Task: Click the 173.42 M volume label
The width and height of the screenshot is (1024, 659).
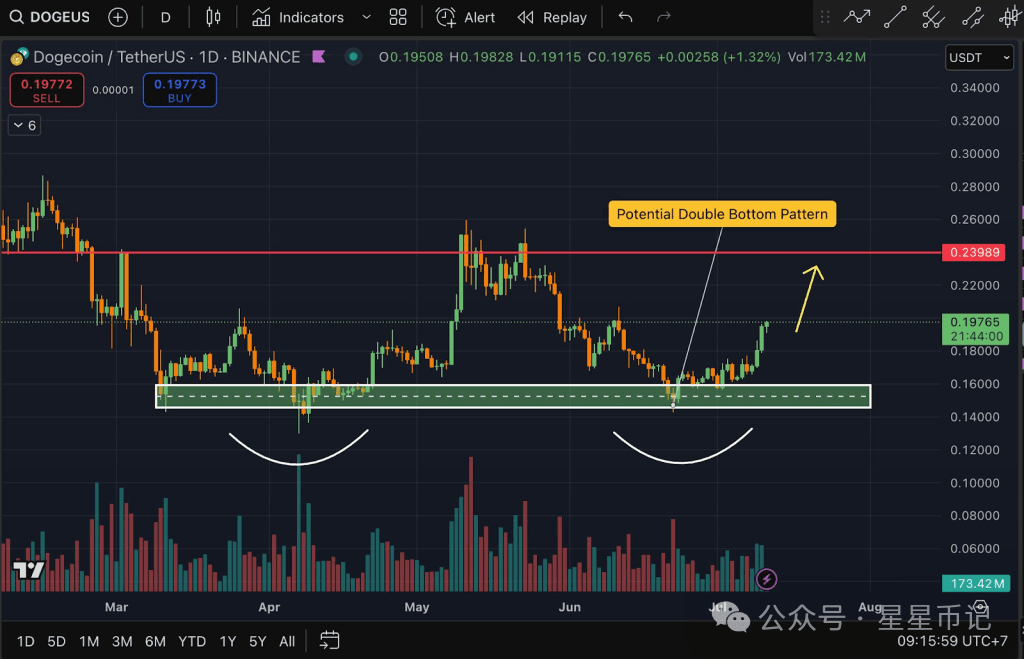Action: pos(976,583)
